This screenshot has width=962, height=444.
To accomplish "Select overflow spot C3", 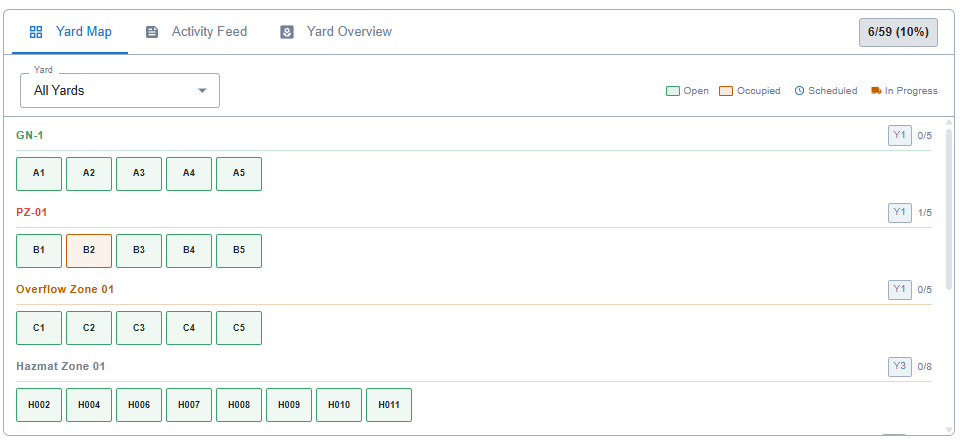I will 139,327.
